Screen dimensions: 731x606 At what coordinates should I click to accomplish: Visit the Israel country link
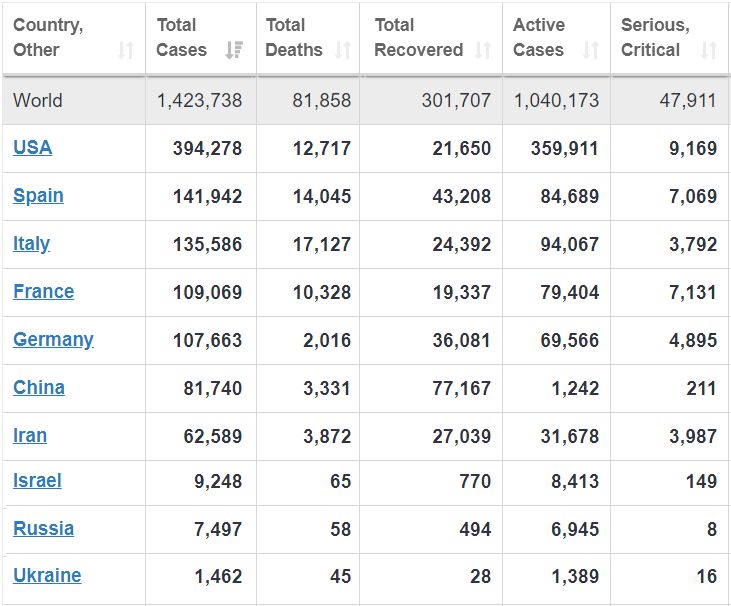tap(37, 481)
